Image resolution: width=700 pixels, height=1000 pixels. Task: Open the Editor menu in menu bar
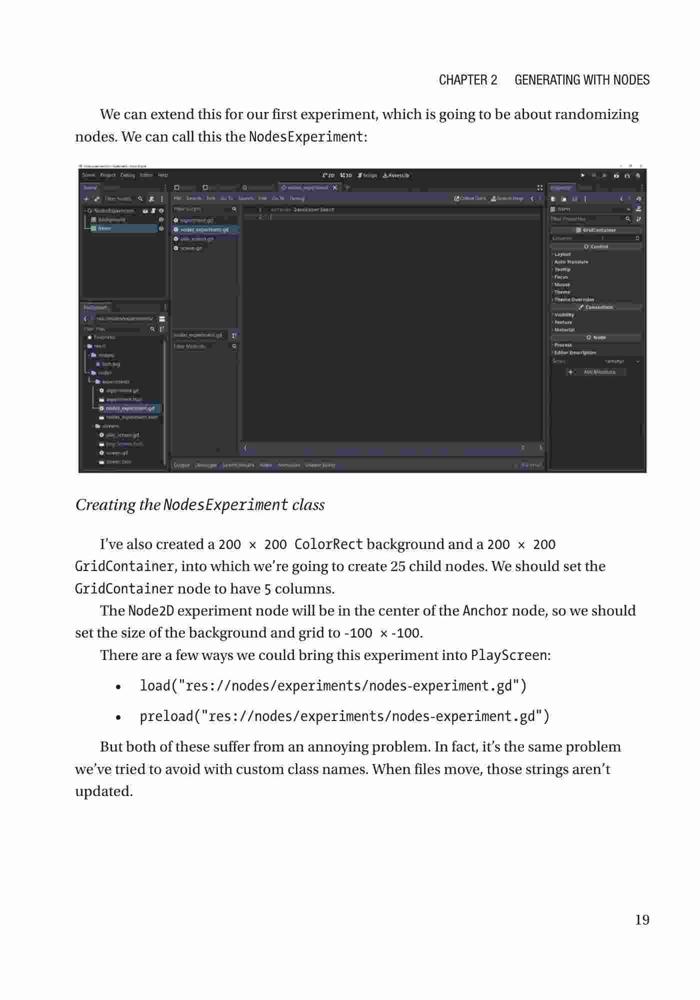coord(147,175)
